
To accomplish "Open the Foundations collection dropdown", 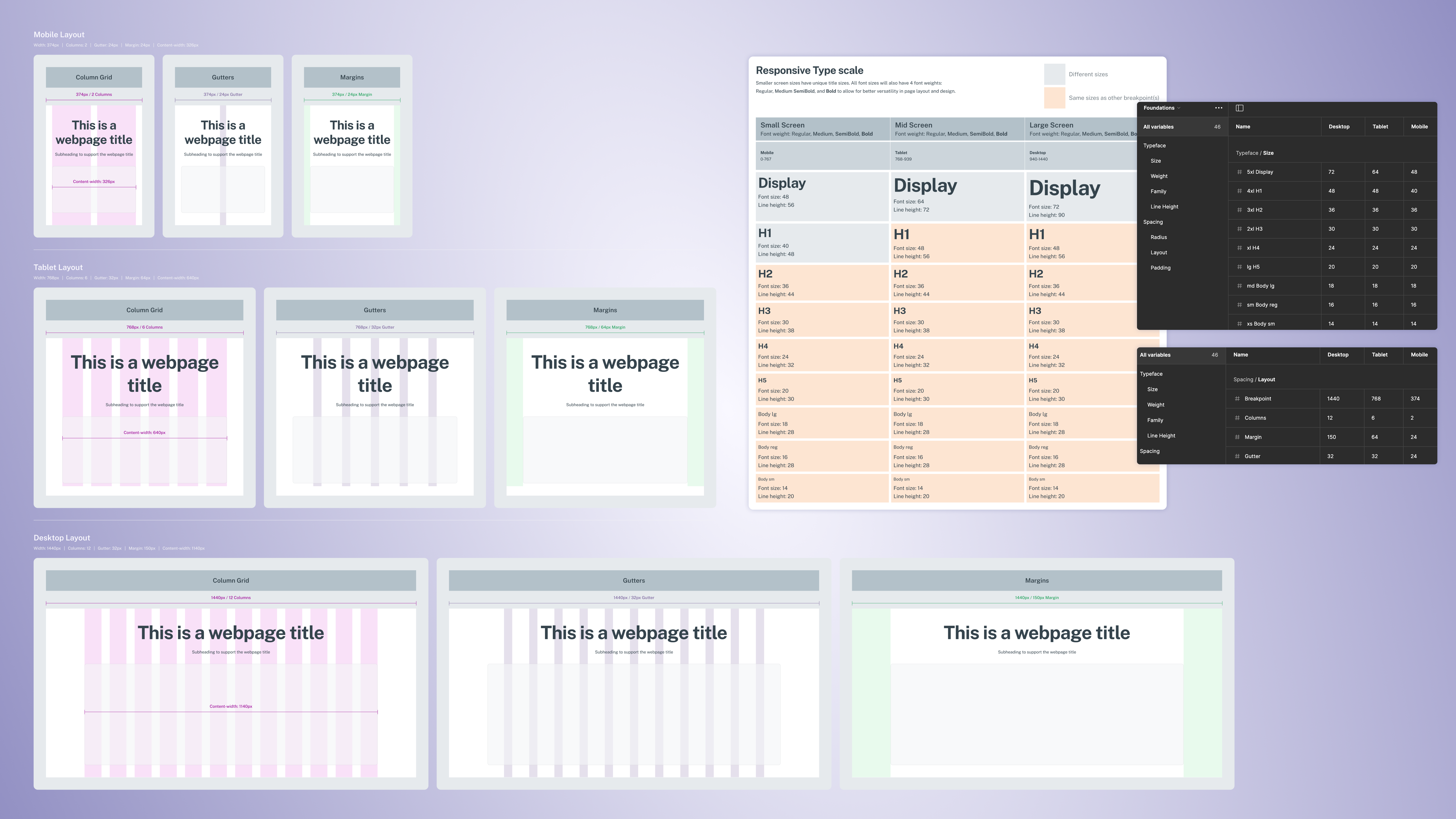I will [x=1162, y=108].
